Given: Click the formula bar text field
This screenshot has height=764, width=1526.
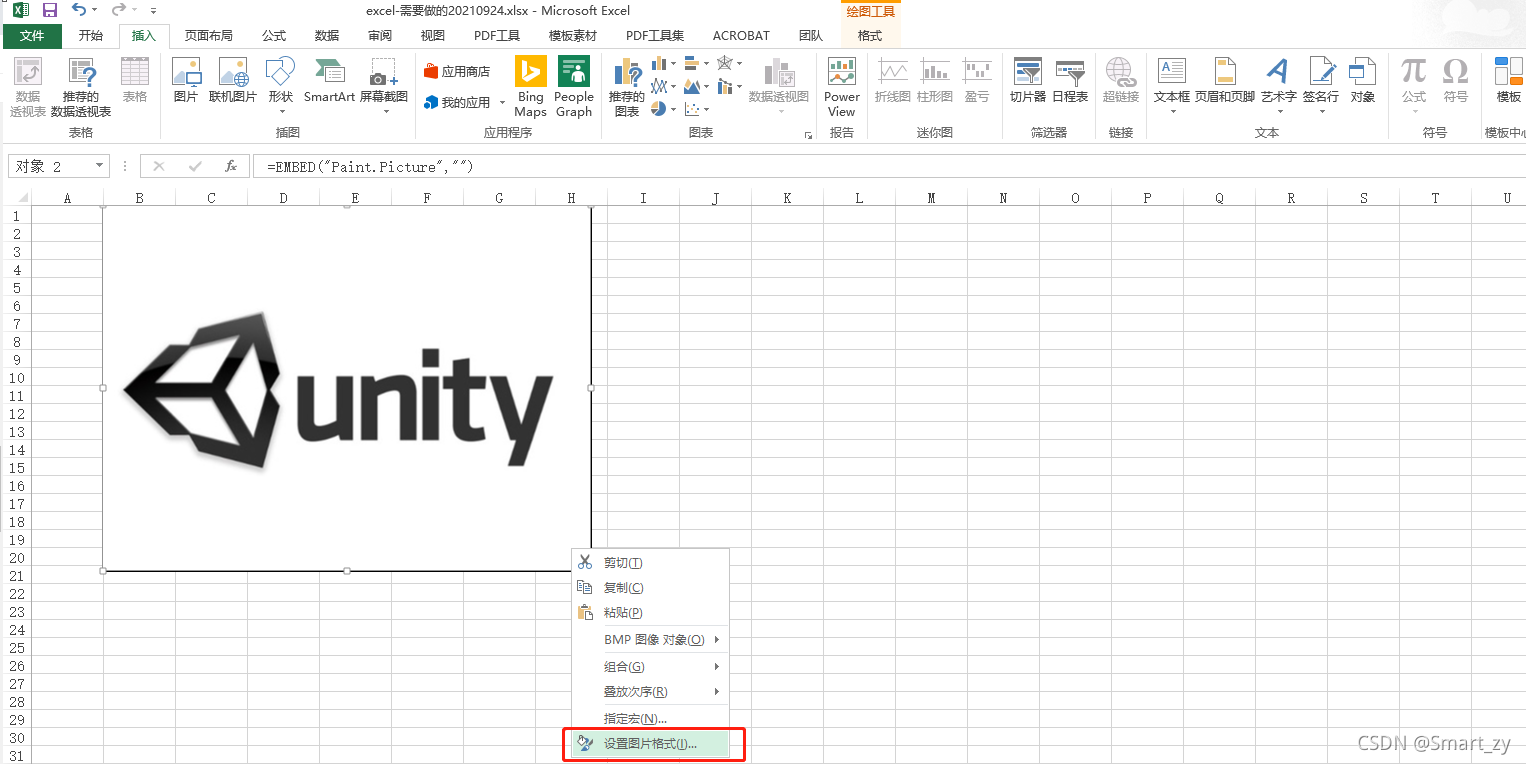Looking at the screenshot, I should pos(889,166).
